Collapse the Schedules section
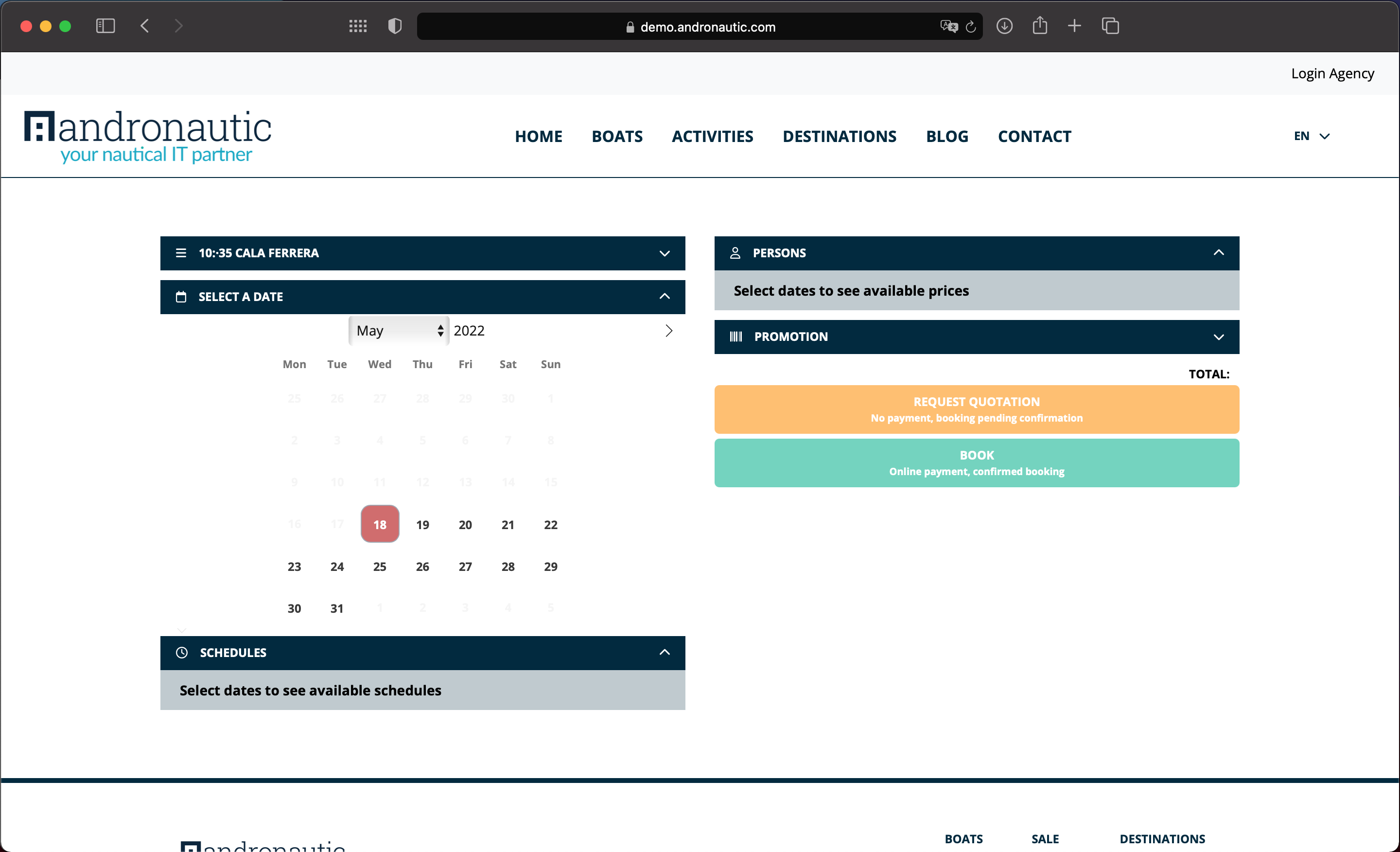Viewport: 1400px width, 852px height. tap(664, 653)
